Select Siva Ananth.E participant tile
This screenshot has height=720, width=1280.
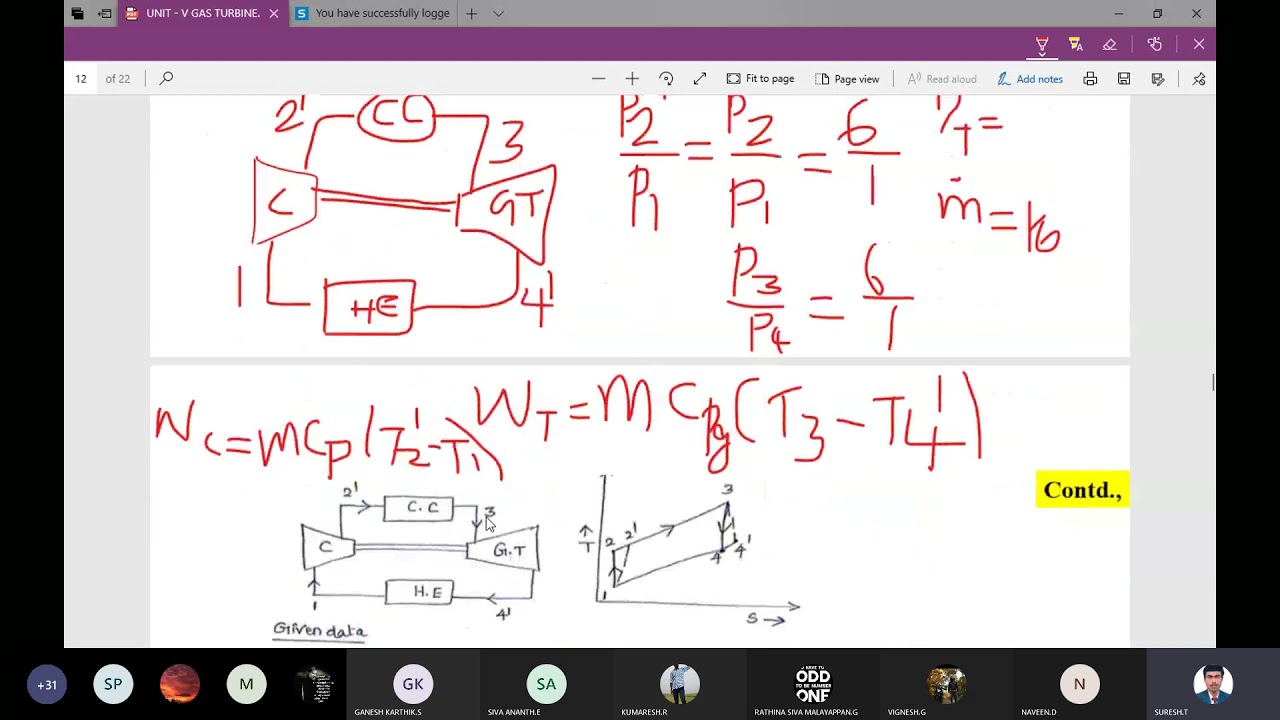pyautogui.click(x=546, y=684)
